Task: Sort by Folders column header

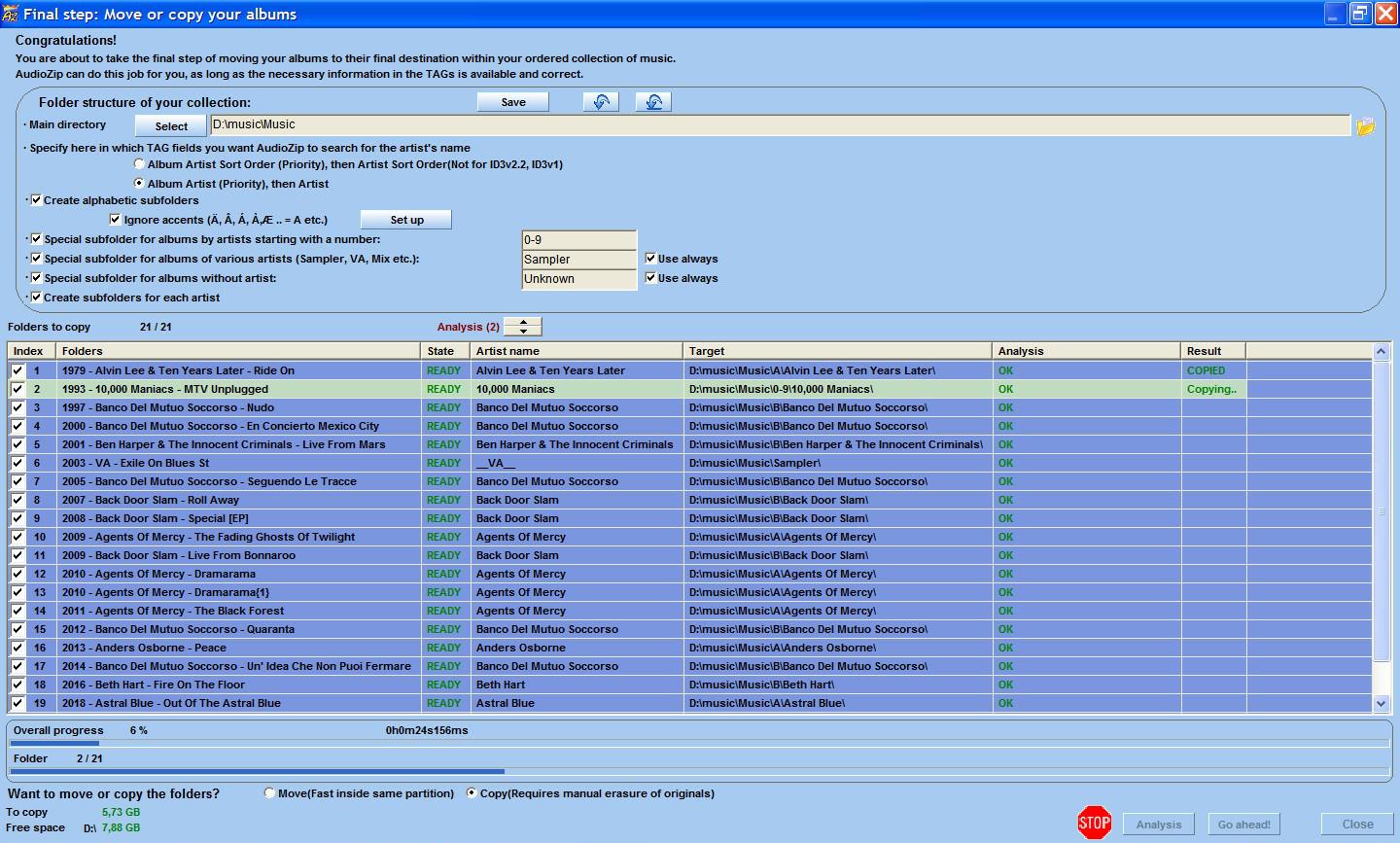Action: click(x=238, y=351)
